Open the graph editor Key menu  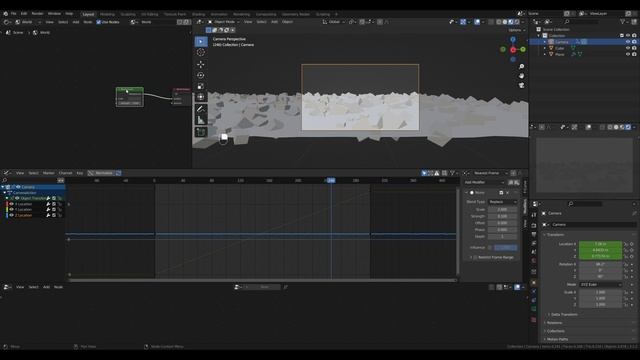coord(80,173)
